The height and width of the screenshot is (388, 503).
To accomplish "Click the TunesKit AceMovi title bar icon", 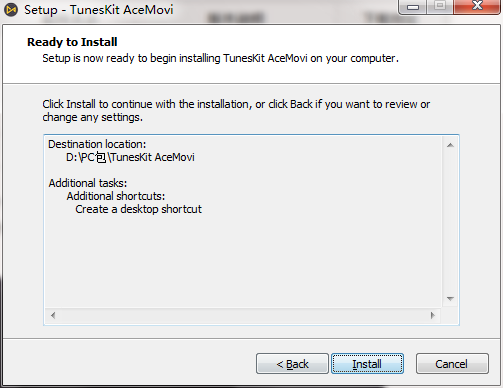I will 11,10.
